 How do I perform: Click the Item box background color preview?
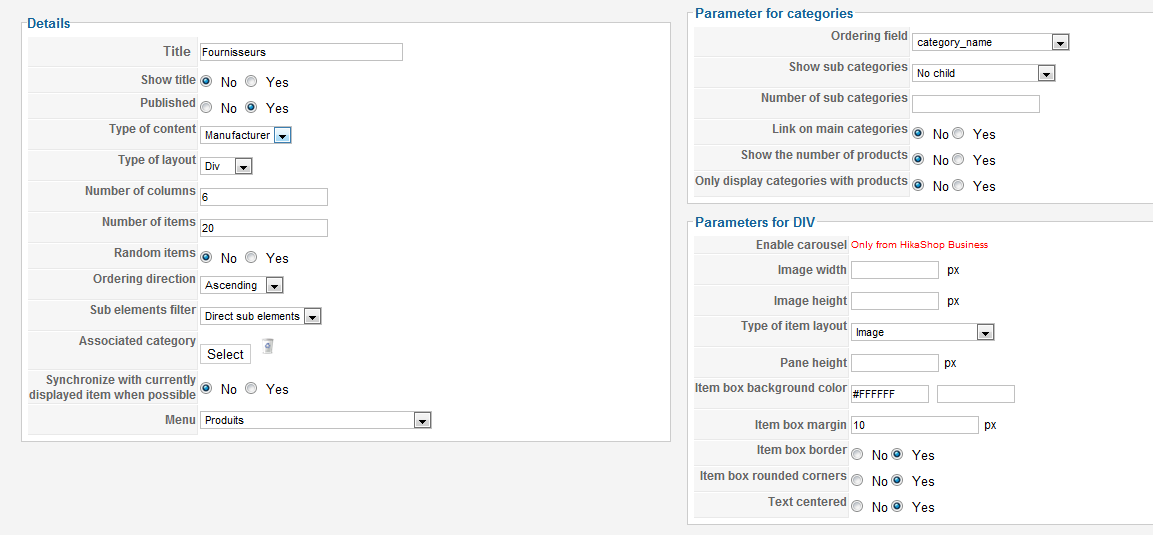[x=976, y=394]
